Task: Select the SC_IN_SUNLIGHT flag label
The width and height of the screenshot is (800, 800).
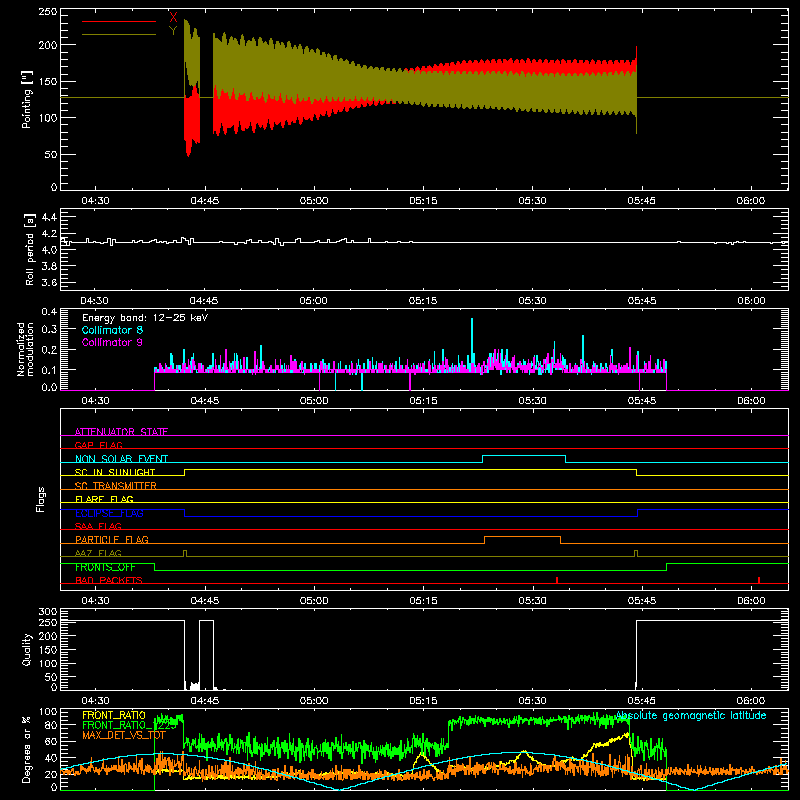Action: tap(115, 472)
